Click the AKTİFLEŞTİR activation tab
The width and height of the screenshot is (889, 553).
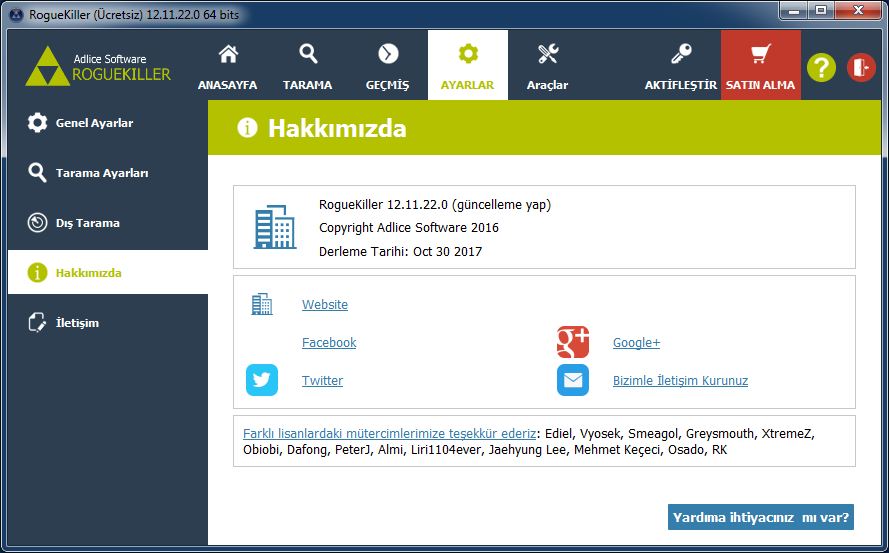click(680, 65)
